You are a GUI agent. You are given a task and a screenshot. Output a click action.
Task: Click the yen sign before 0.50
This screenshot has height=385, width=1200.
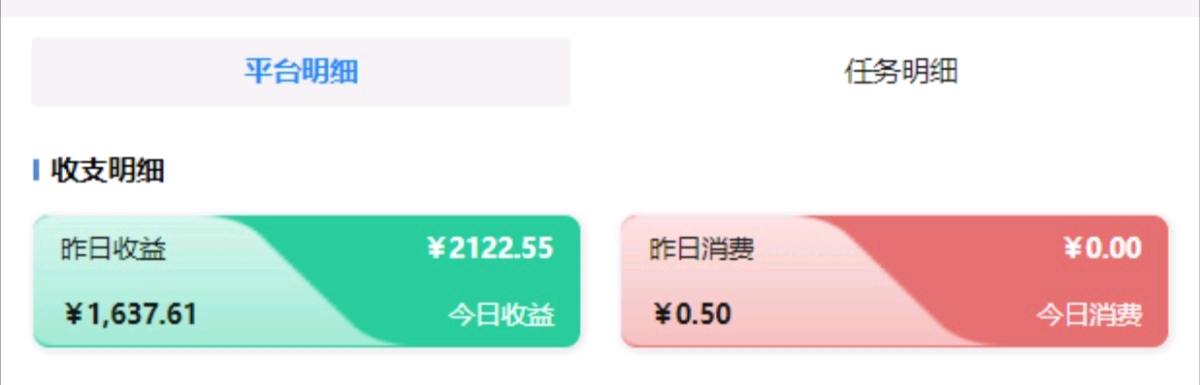[663, 314]
